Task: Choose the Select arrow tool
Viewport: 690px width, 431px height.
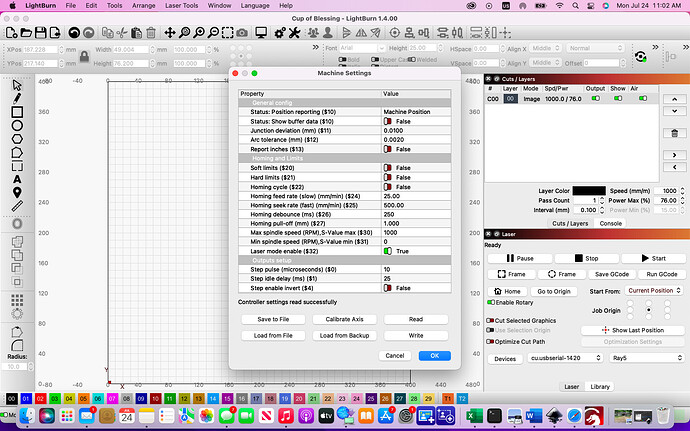Action: coord(17,85)
